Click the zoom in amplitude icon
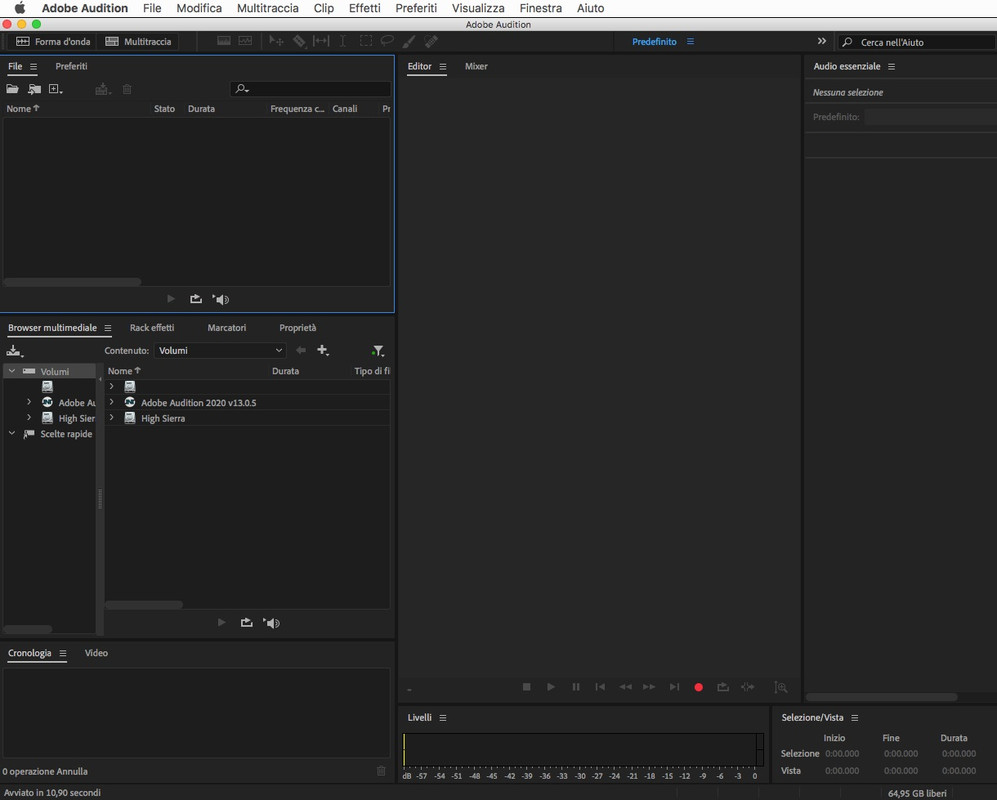Screen dimensions: 997x800 click(x=781, y=687)
